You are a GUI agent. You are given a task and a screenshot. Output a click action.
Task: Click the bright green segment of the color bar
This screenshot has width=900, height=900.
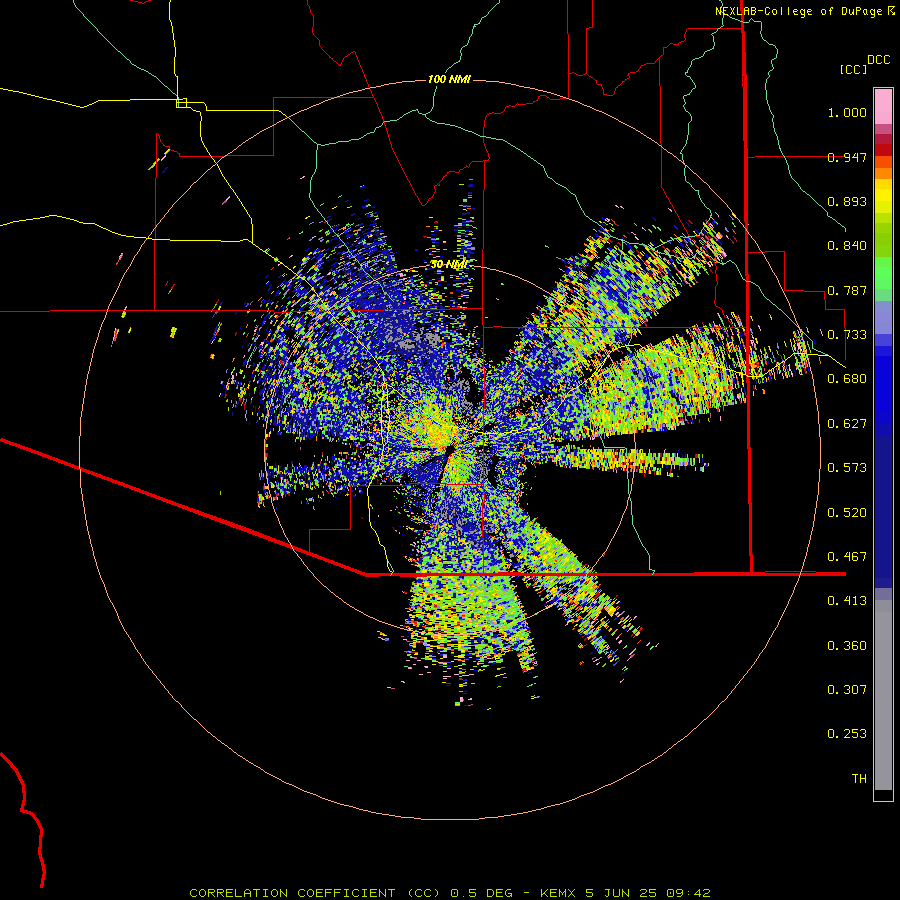coord(883,273)
